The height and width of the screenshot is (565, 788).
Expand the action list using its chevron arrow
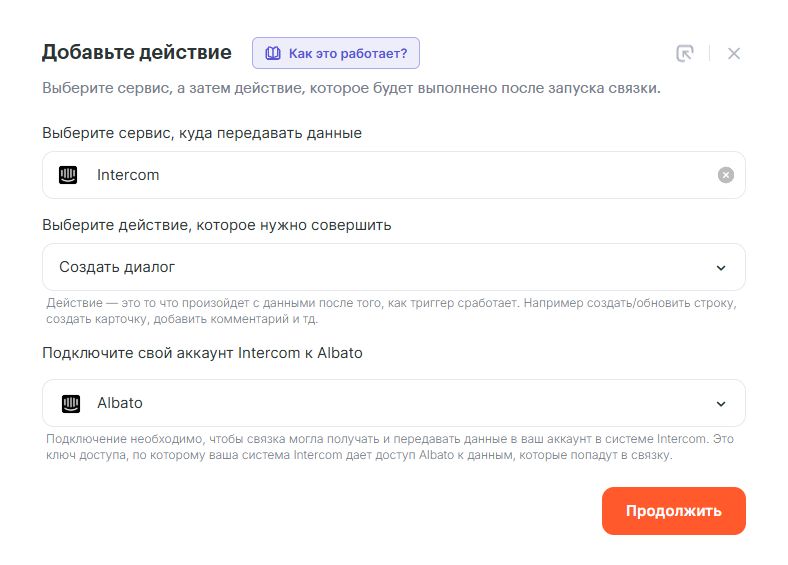[x=721, y=267]
